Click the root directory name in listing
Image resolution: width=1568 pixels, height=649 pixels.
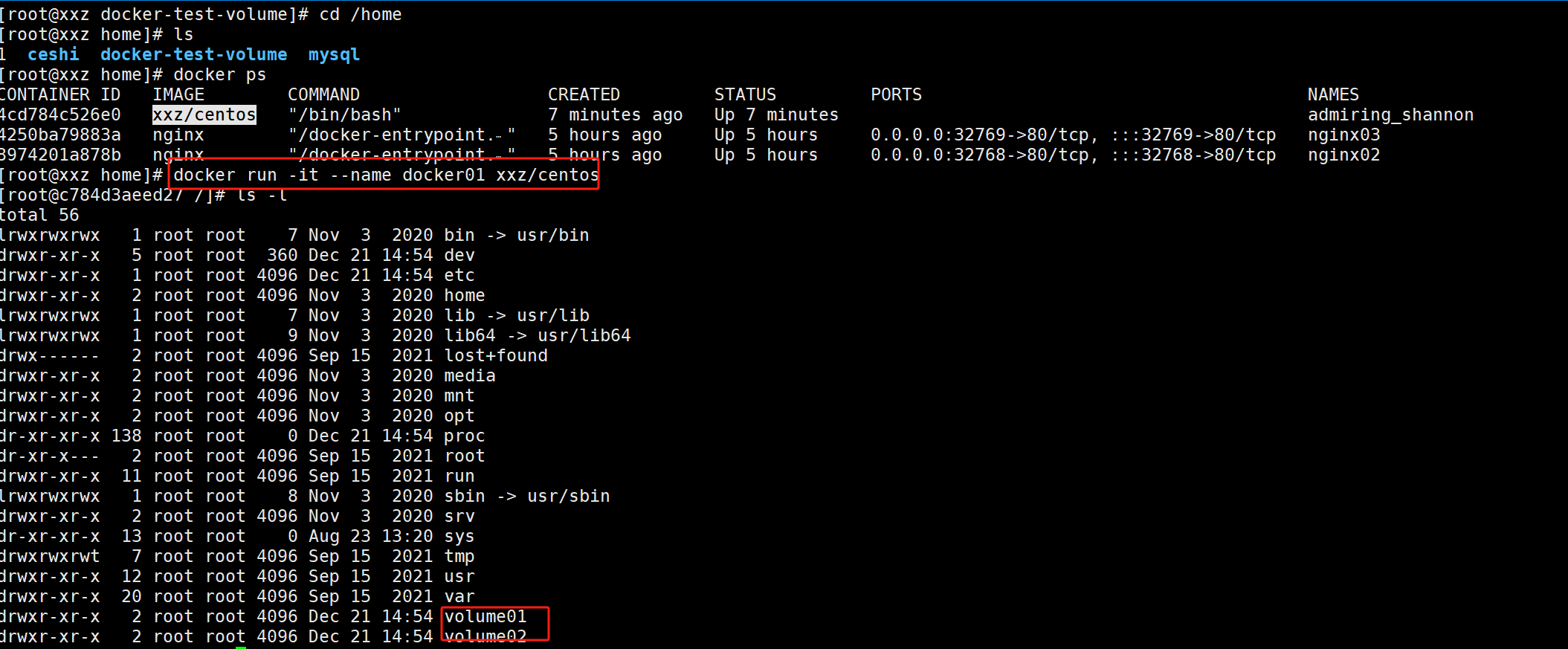pos(464,456)
